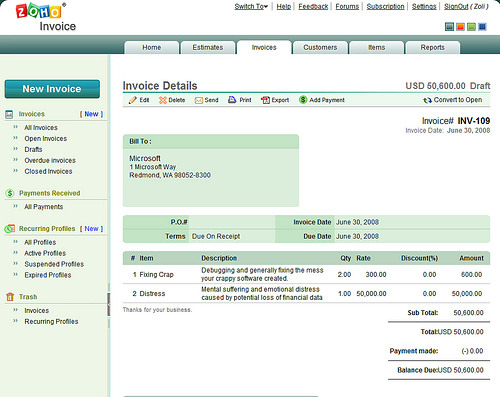Select the orange theme swatch
Screen dimensions: 500x397
click(460, 27)
